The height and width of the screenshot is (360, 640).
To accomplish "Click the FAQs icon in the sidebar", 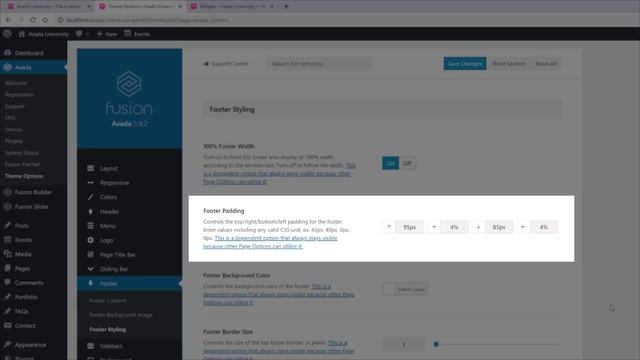I will click(7, 311).
